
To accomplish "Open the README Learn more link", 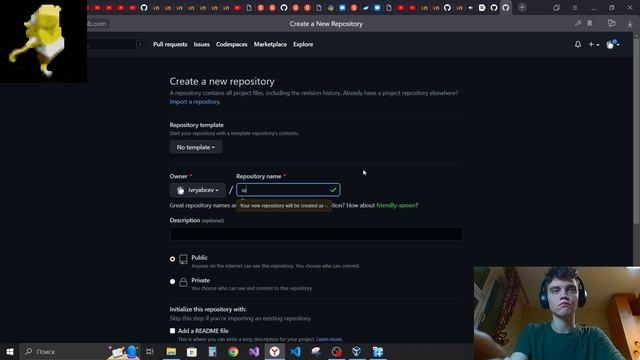I will click(x=329, y=339).
